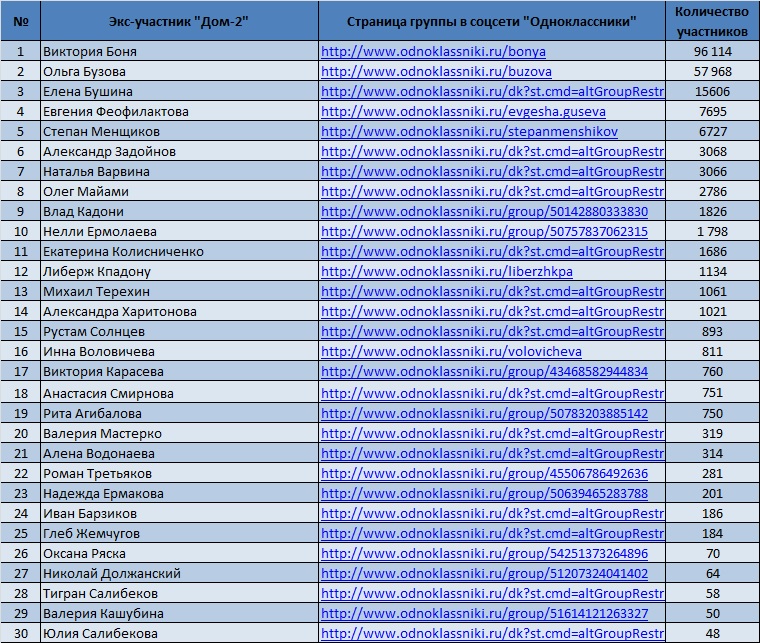The width and height of the screenshot is (760, 643).
Task: Select the participant count 7695
Action: (712, 111)
